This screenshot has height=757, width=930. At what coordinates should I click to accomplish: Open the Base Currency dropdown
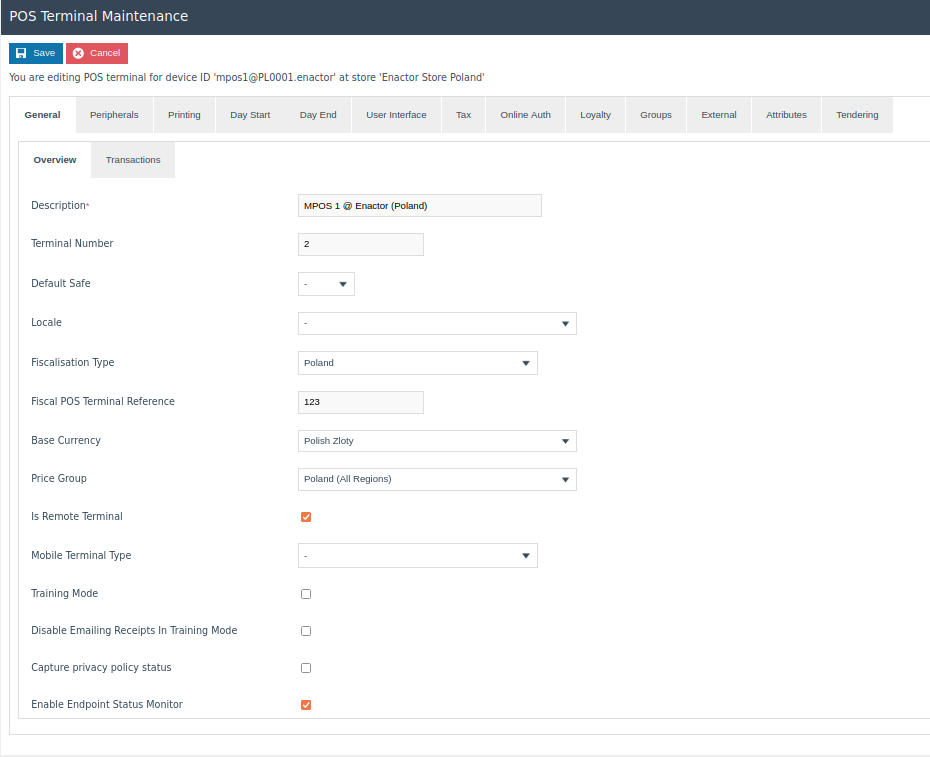(437, 441)
